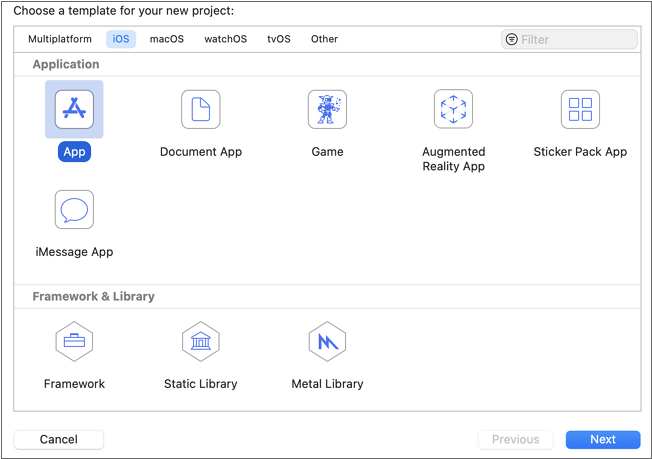This screenshot has height=459, width=652.
Task: Switch to the iOS platform tab
Action: (121, 39)
